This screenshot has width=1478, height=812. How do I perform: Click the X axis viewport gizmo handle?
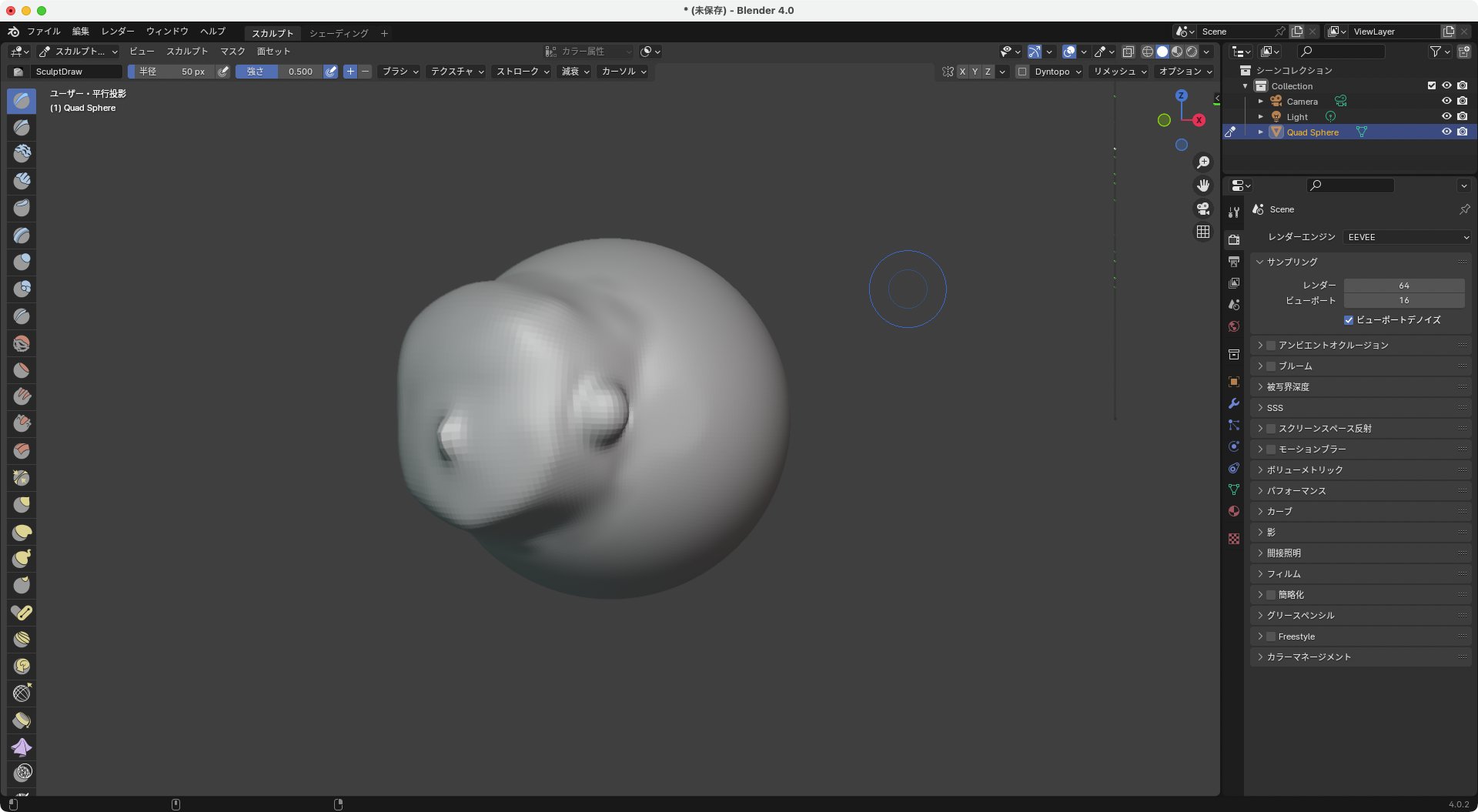(x=1199, y=120)
